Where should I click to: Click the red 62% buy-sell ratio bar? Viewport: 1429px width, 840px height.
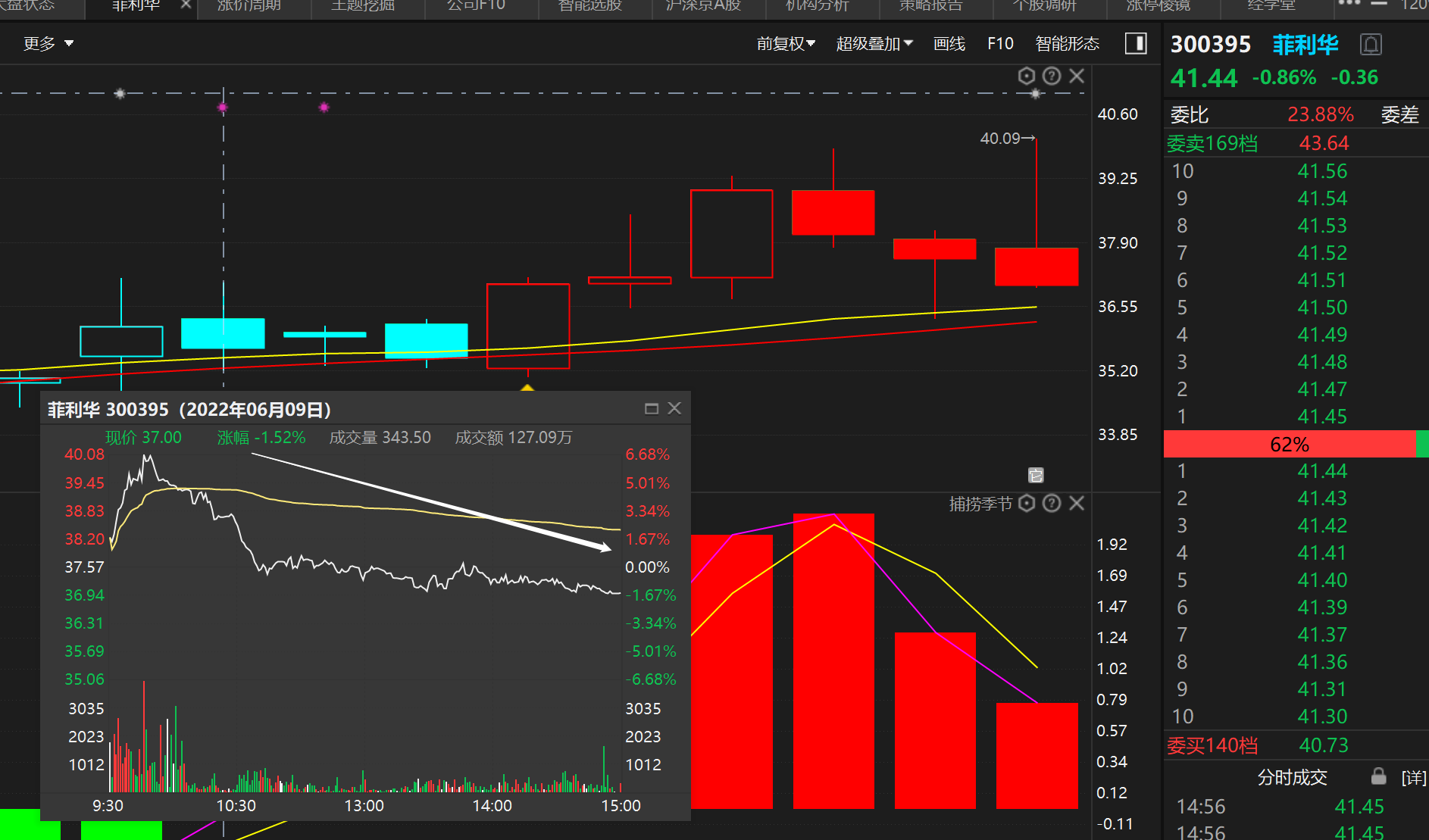(x=1290, y=444)
